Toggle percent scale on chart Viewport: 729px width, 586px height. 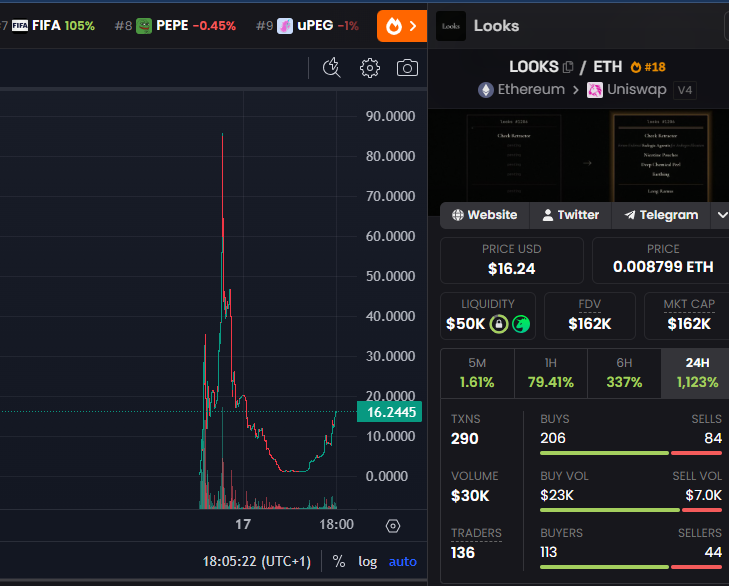[x=339, y=562]
